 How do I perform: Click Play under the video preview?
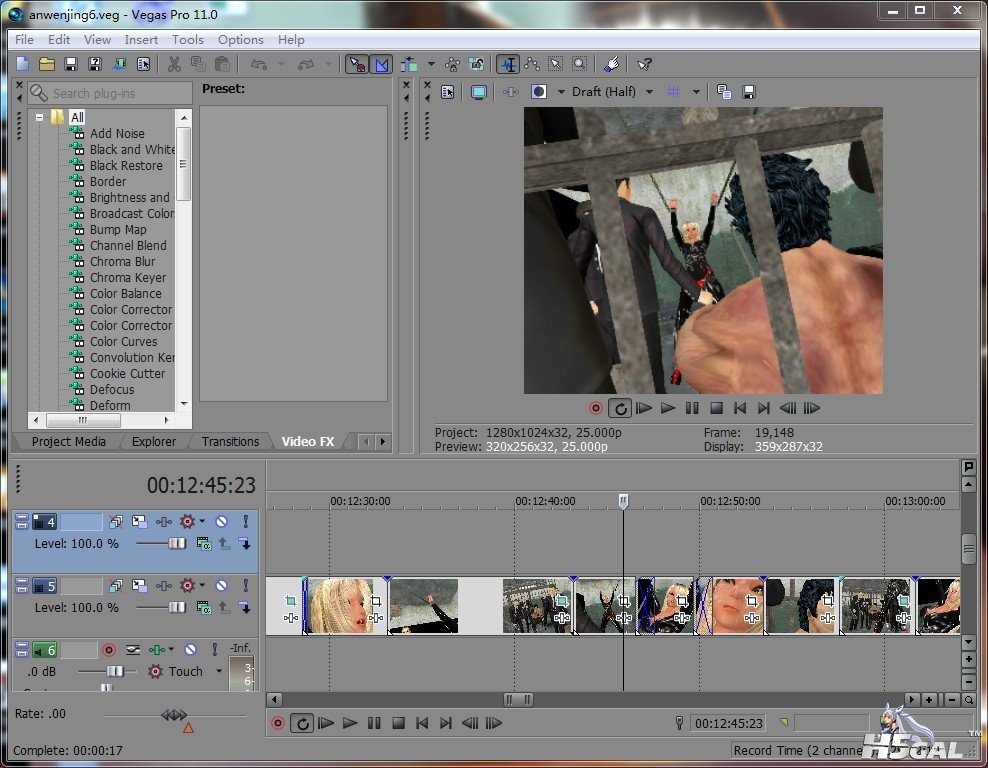[668, 408]
